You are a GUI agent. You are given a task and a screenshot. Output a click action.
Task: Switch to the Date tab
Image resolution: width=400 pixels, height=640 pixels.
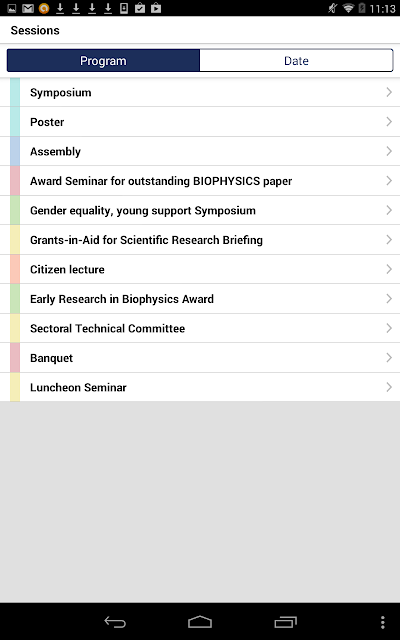(x=296, y=60)
